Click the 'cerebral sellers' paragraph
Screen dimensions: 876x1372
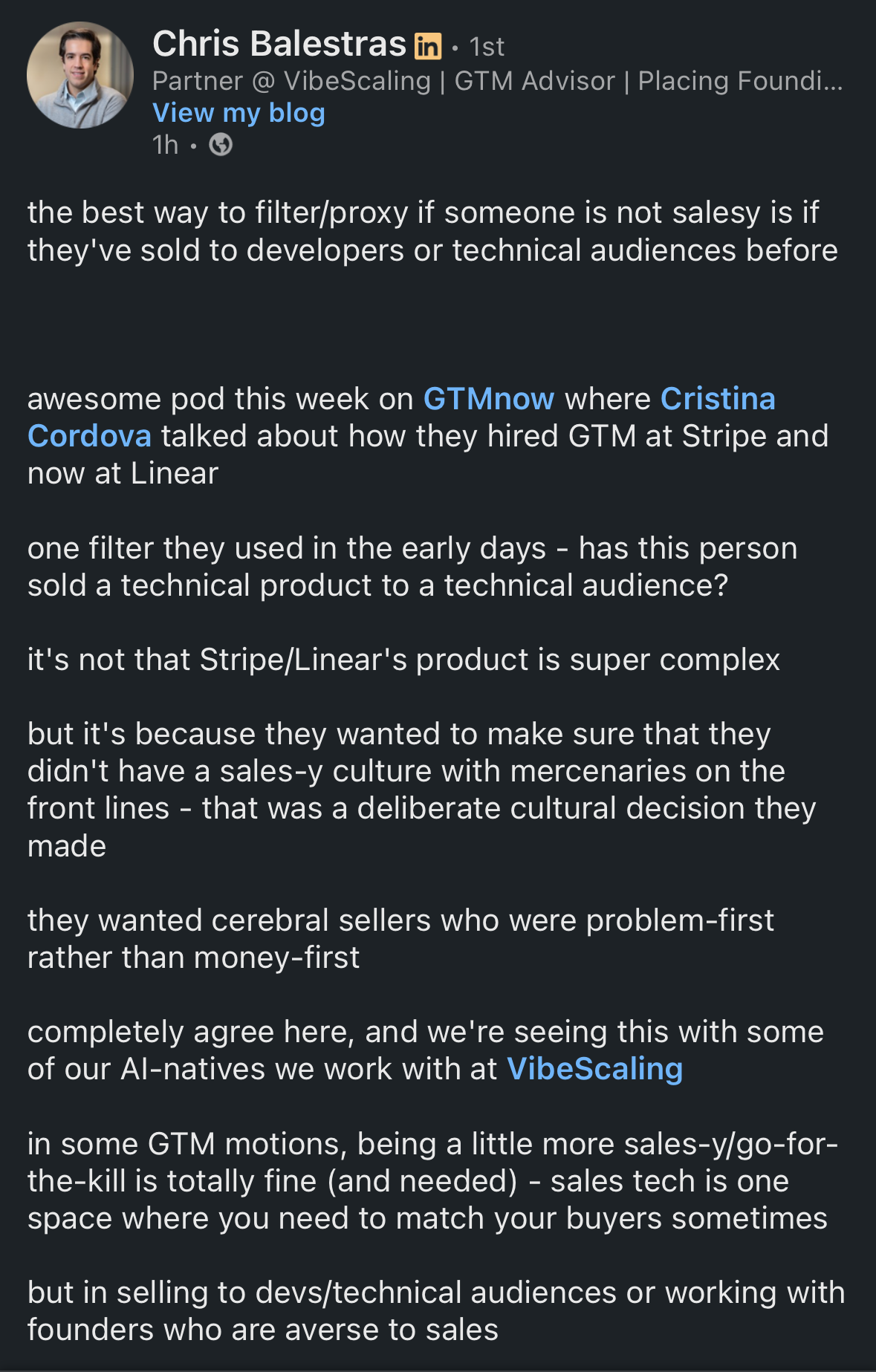click(400, 939)
